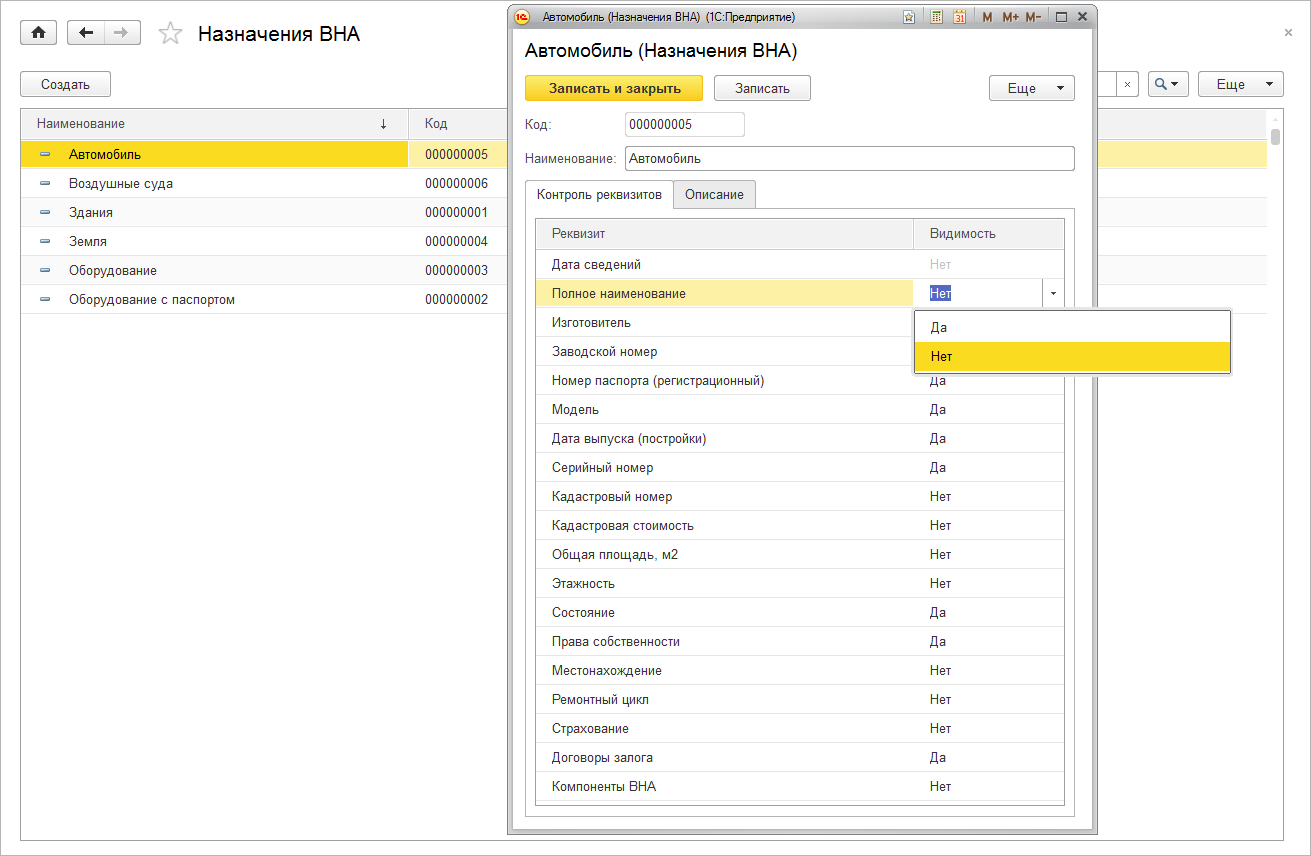Click the Home icon in main window
The image size is (1311, 856).
click(39, 33)
